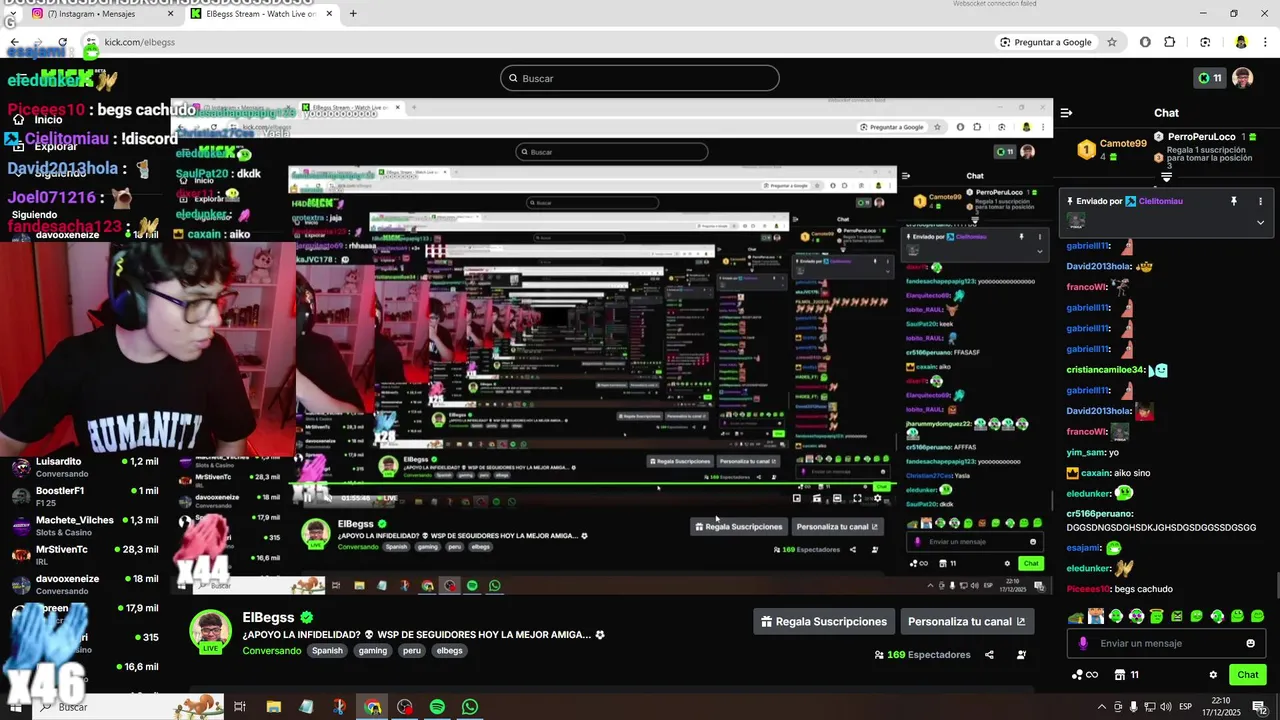The width and height of the screenshot is (1280, 720).
Task: Click caxain username in chat
Action: [1096, 473]
